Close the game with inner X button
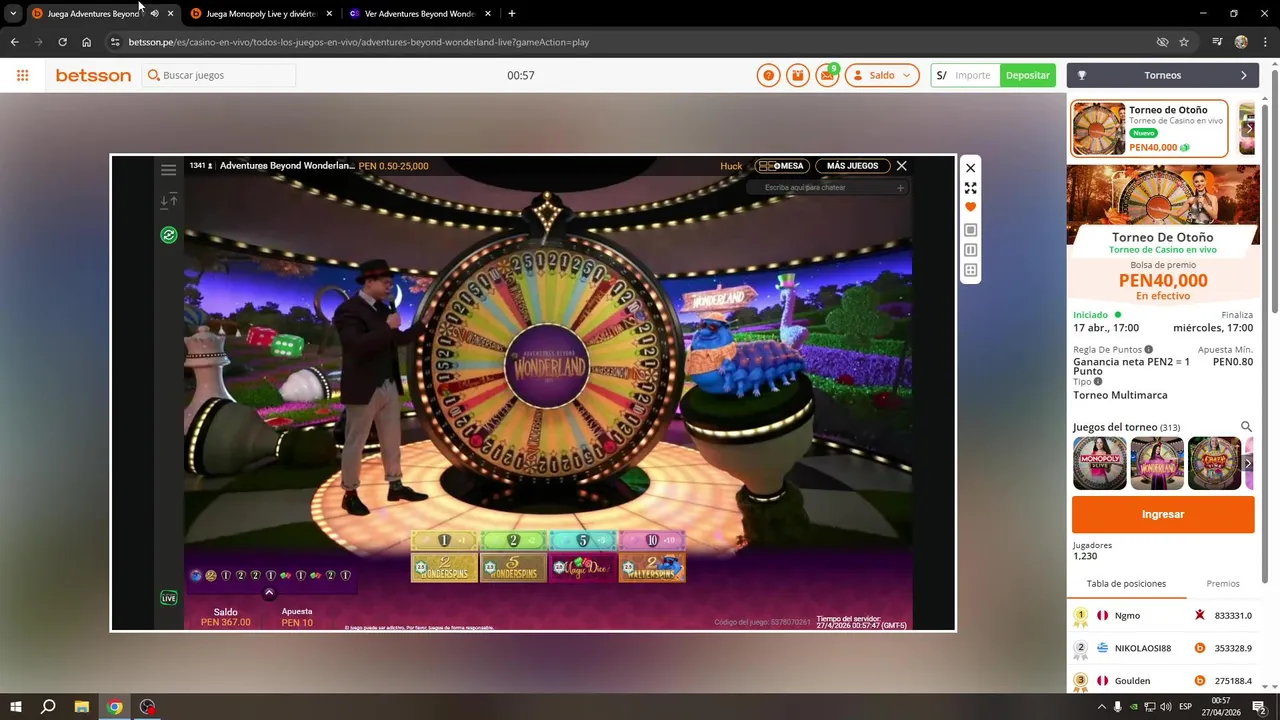 [x=901, y=166]
